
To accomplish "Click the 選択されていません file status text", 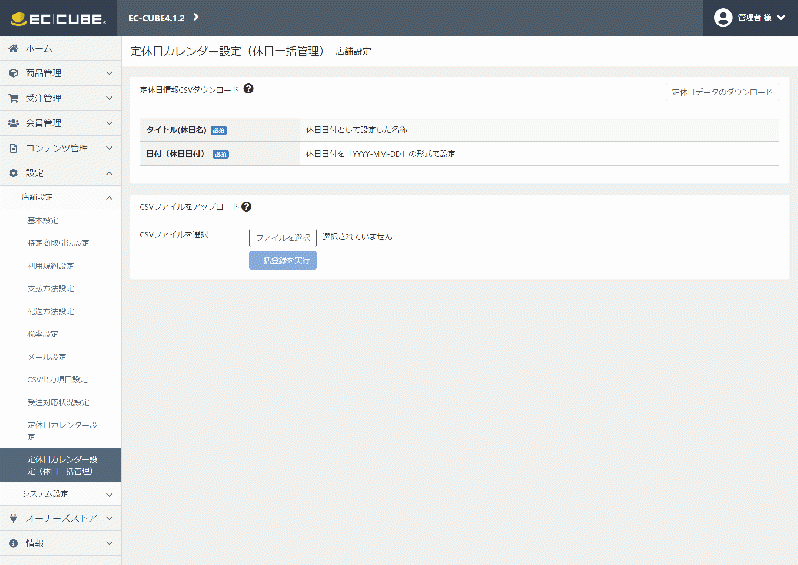I will coord(357,237).
